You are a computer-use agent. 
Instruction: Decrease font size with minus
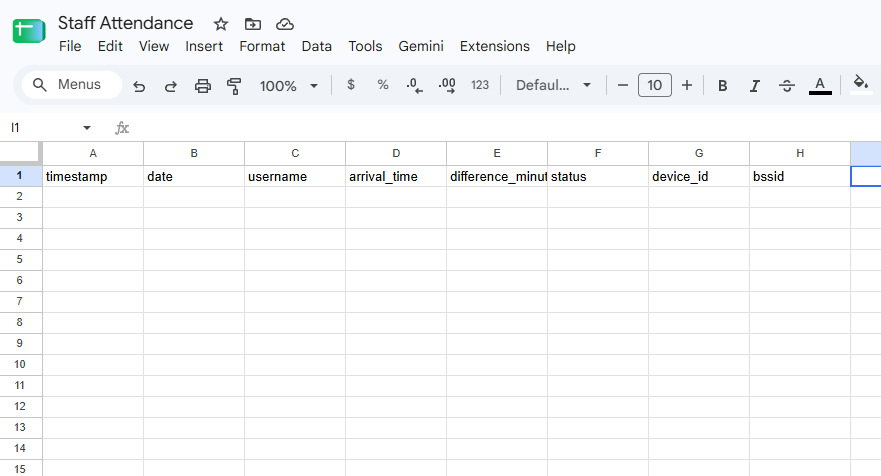623,85
